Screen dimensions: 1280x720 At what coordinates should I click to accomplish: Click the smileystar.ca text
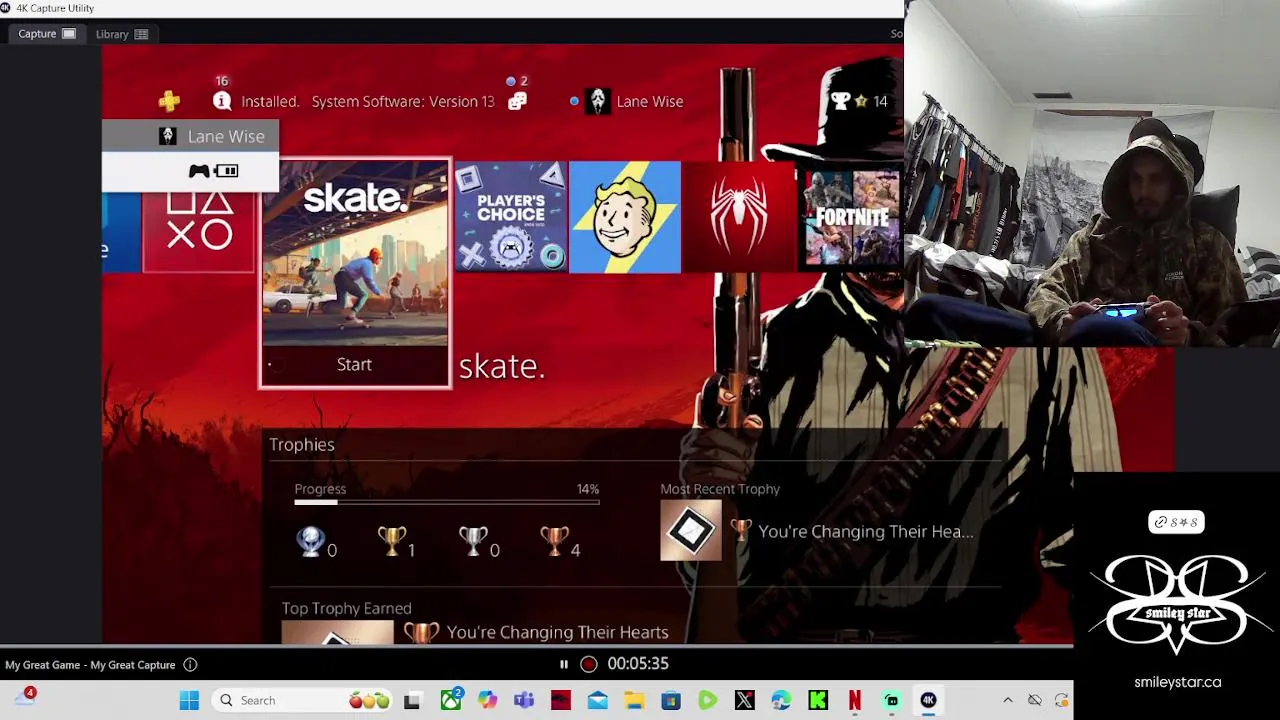(1178, 682)
